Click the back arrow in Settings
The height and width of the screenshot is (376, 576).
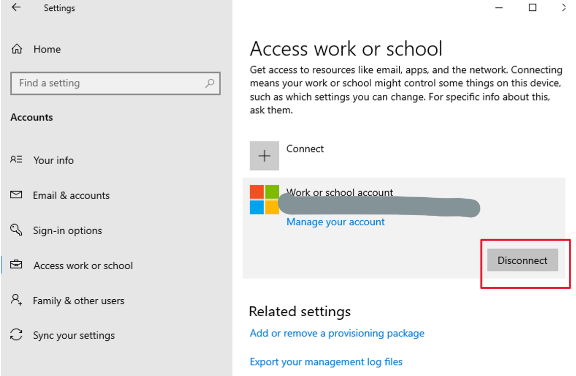pyautogui.click(x=16, y=7)
